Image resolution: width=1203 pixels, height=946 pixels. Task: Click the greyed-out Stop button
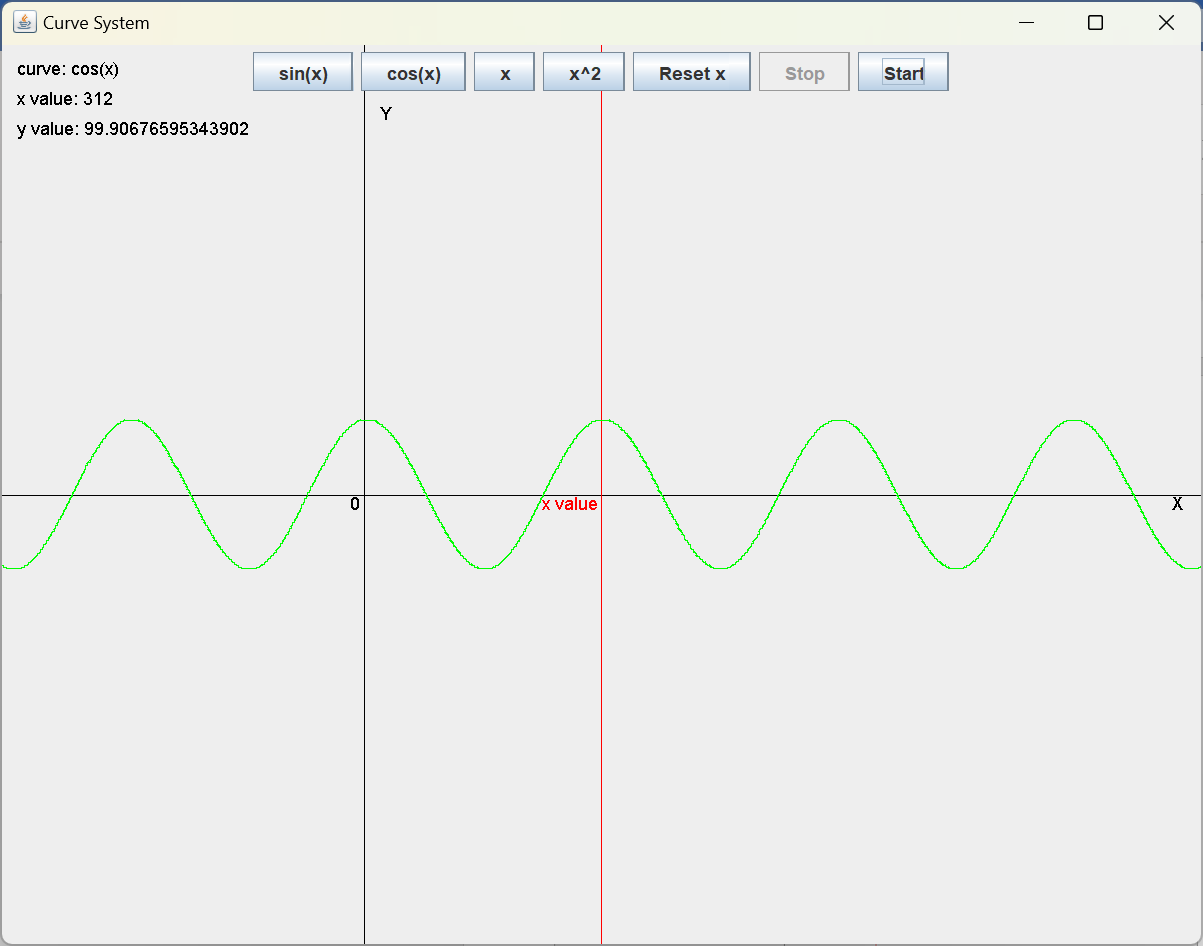pos(804,73)
